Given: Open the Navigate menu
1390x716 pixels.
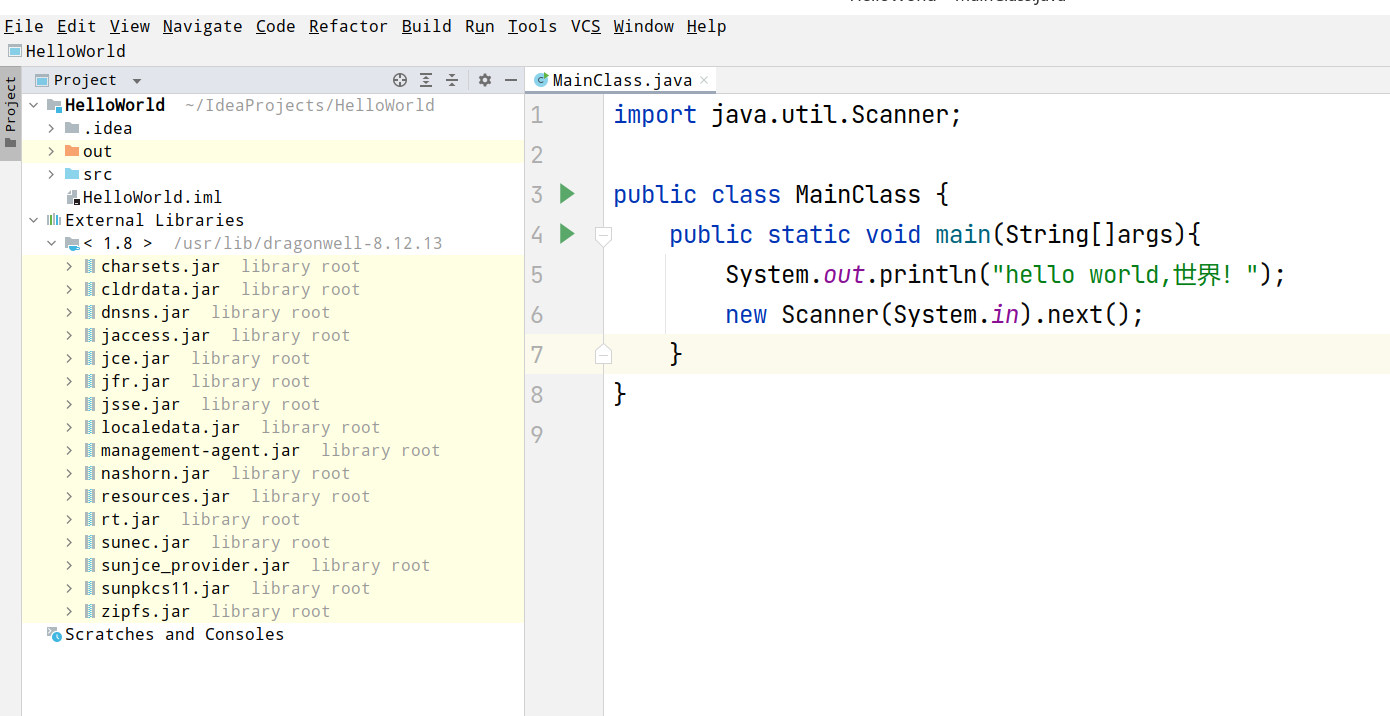Looking at the screenshot, I should click(x=203, y=26).
